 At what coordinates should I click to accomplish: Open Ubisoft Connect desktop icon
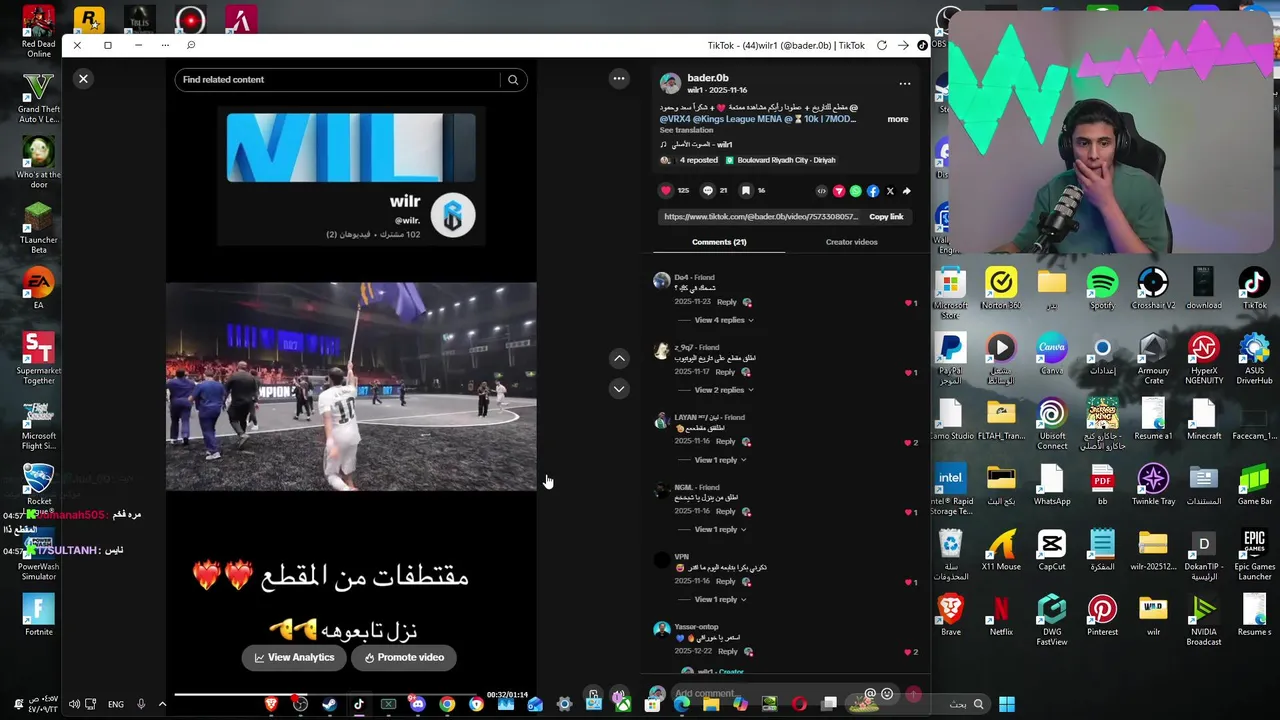(1052, 425)
